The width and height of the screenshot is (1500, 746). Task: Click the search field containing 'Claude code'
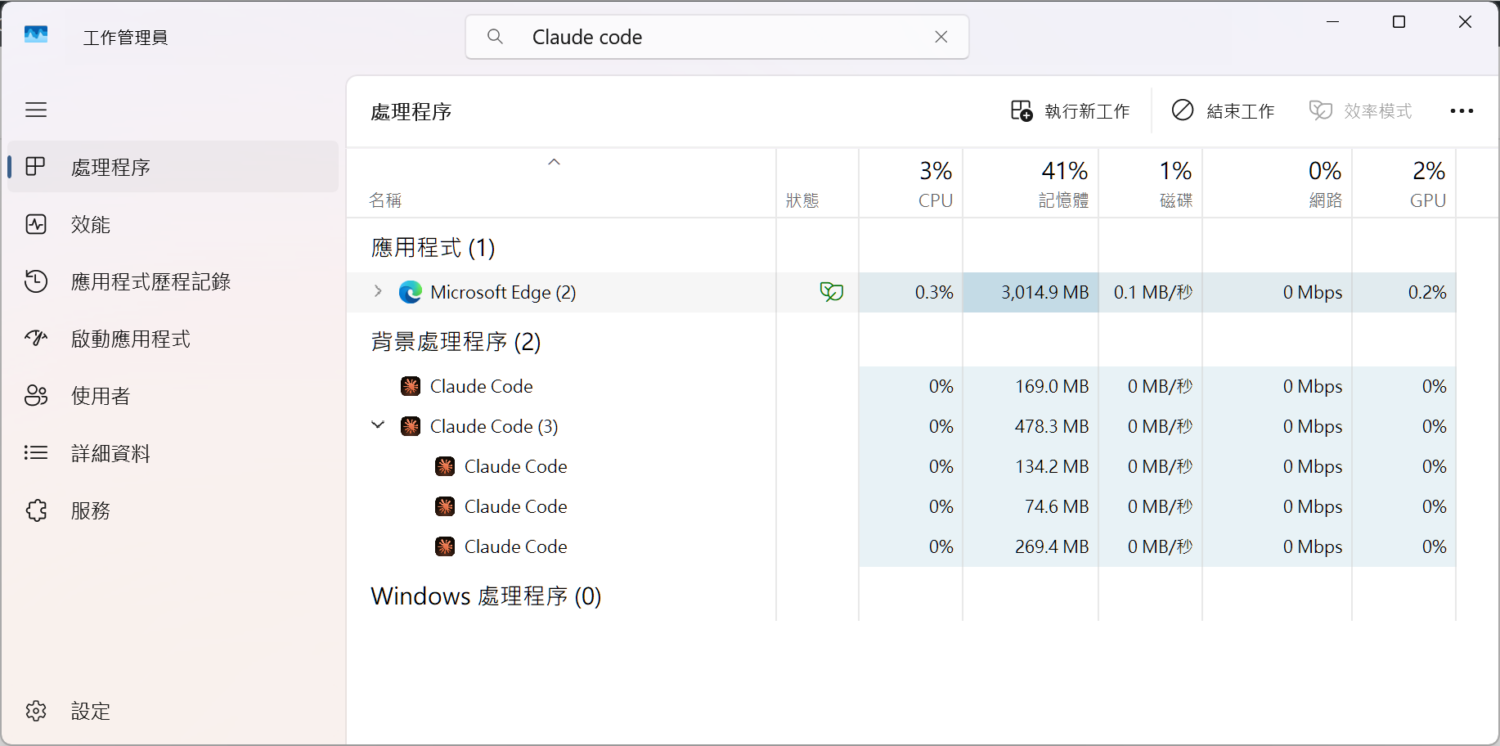click(x=717, y=37)
